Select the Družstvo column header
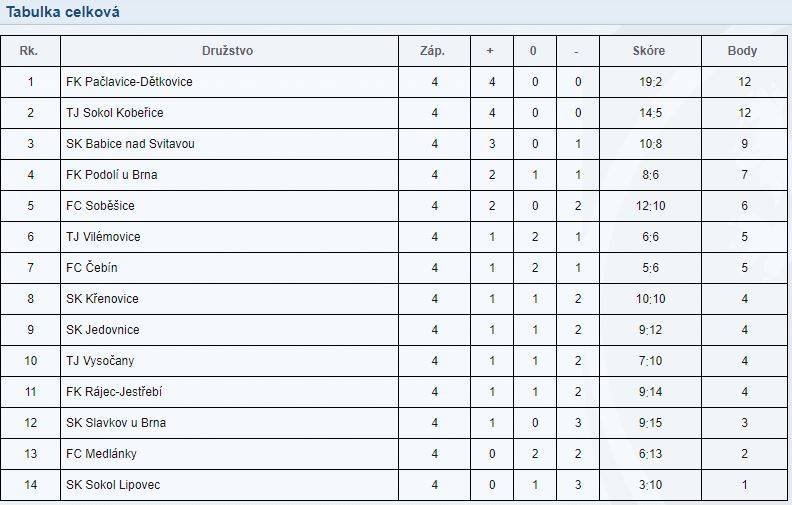 point(227,50)
